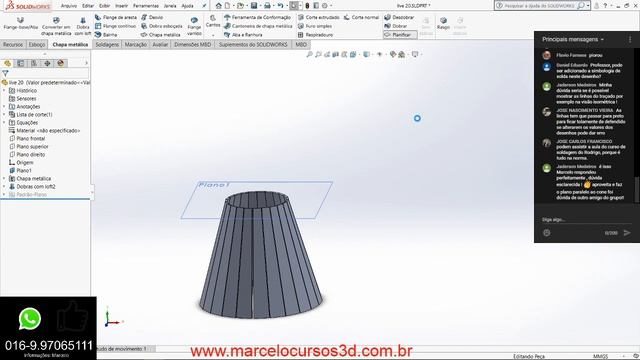Click the Plano1 label in viewport
Screen dimensions: 640x360
tap(213, 185)
